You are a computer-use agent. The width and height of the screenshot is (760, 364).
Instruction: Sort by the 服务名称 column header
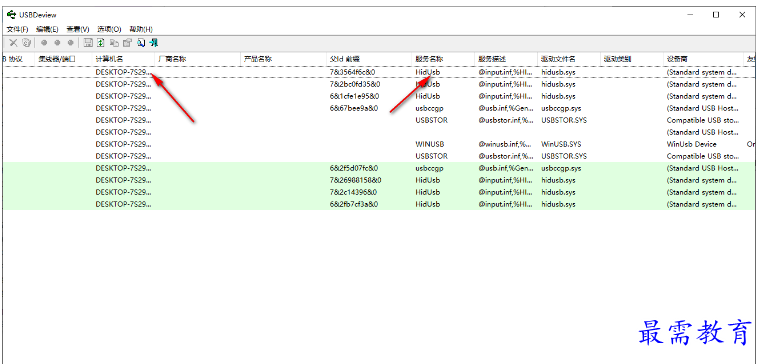pyautogui.click(x=443, y=59)
